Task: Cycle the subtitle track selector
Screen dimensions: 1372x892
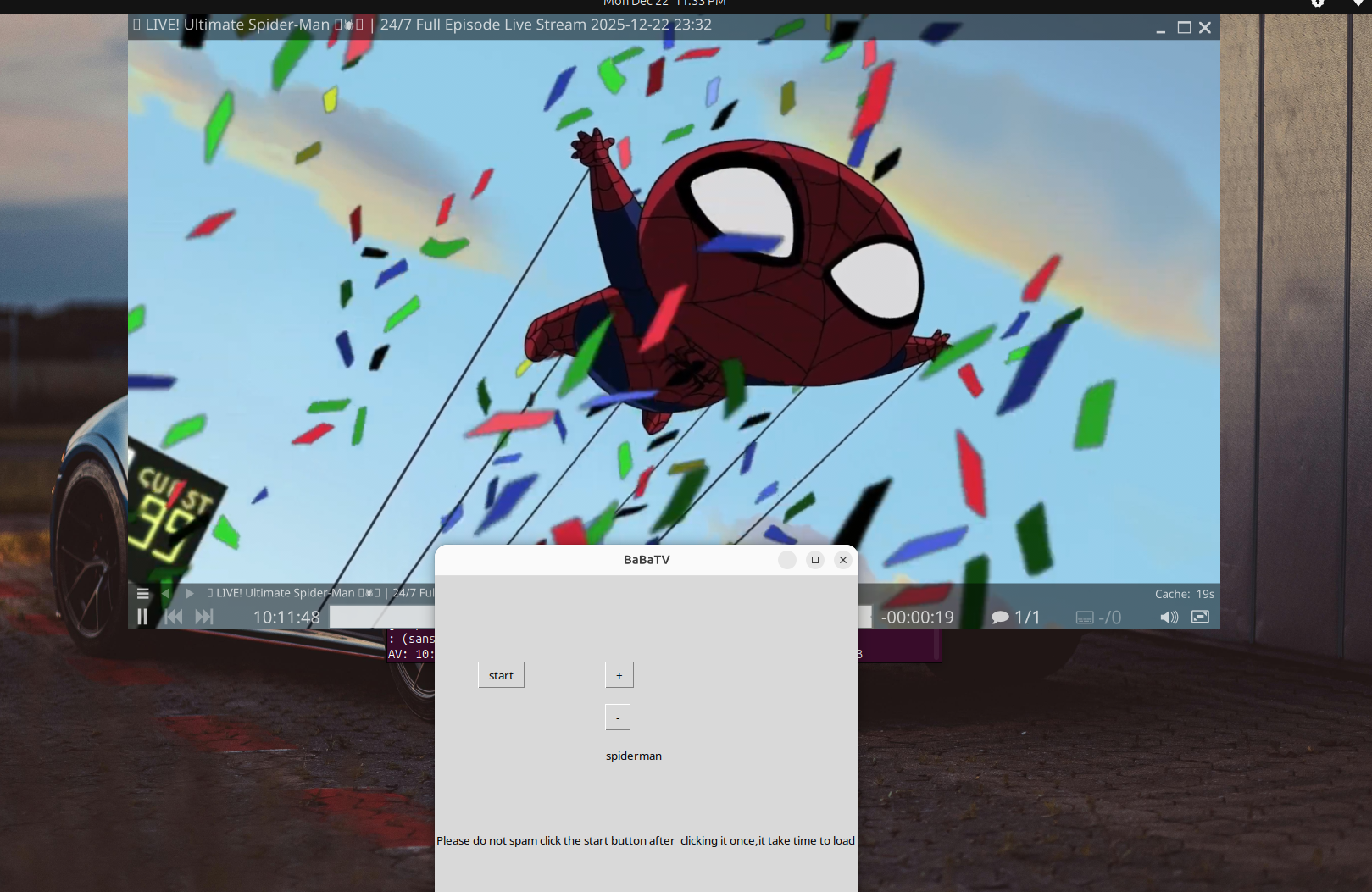Action: pos(1097,617)
